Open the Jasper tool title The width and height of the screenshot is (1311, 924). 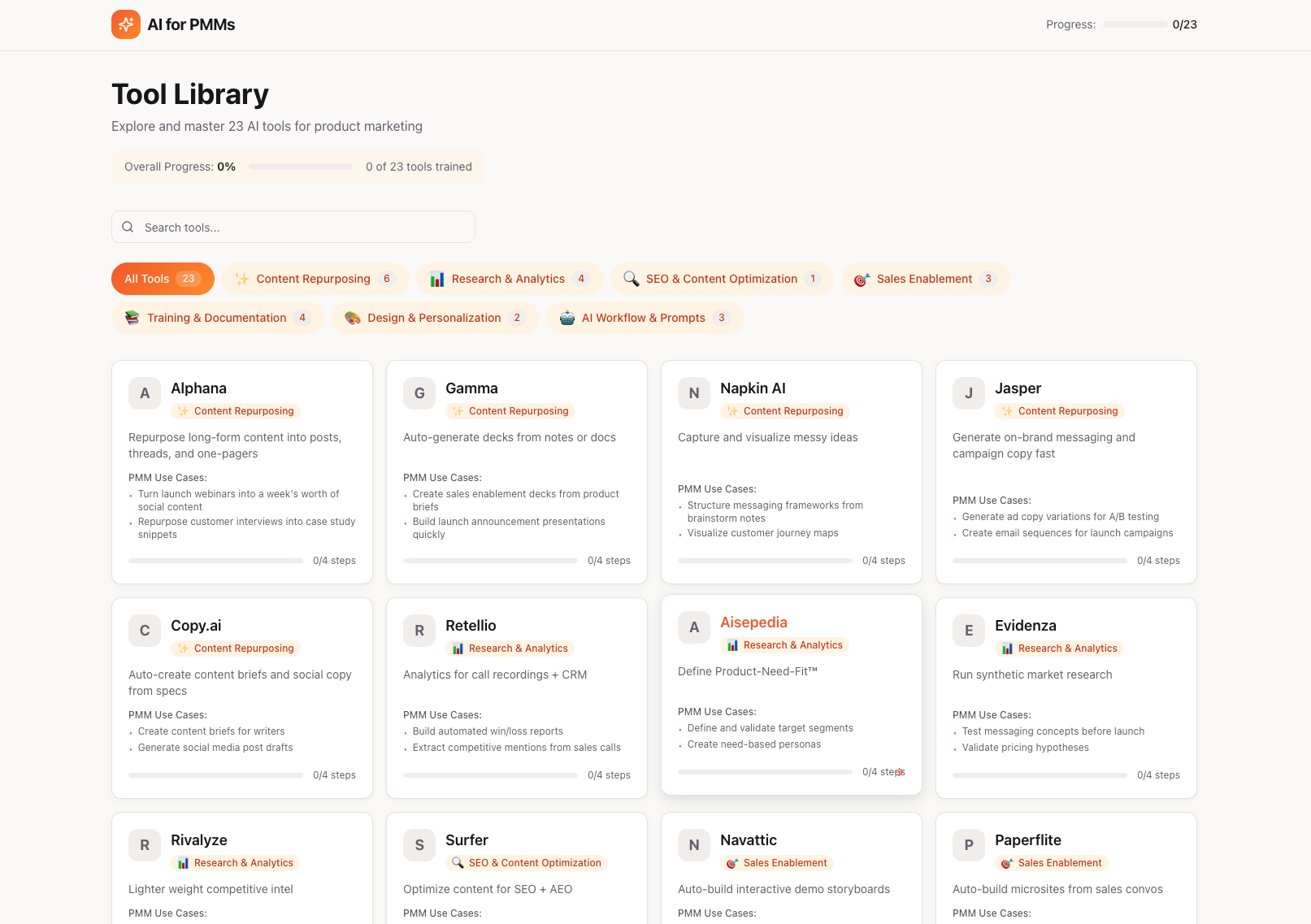pos(1018,388)
